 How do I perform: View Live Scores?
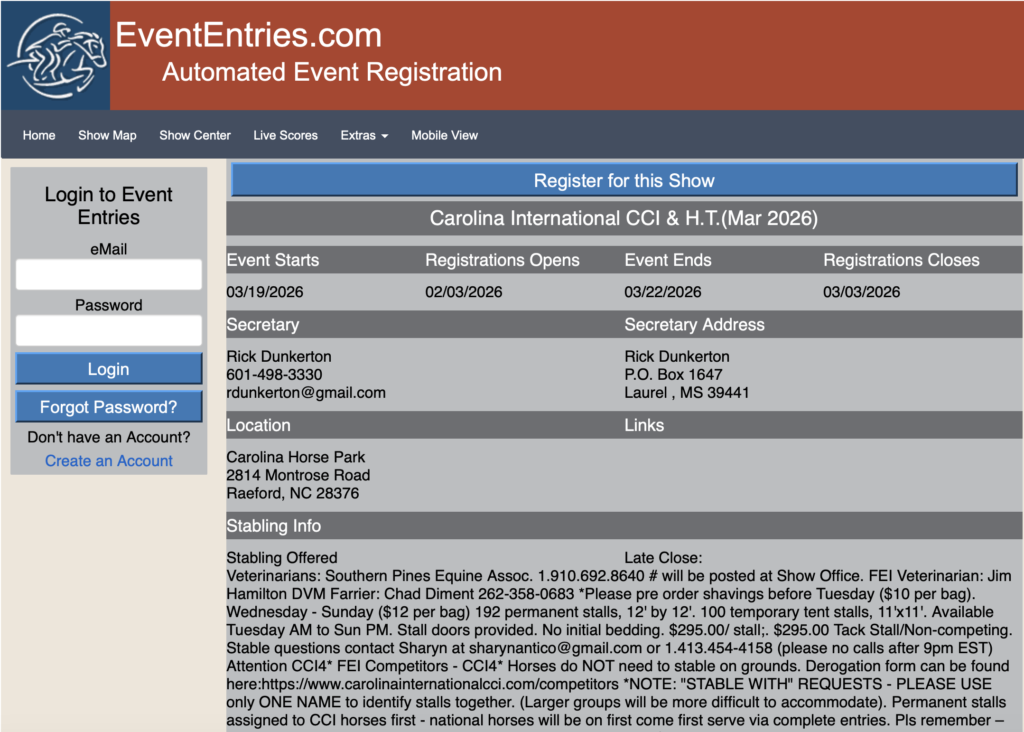click(x=285, y=135)
